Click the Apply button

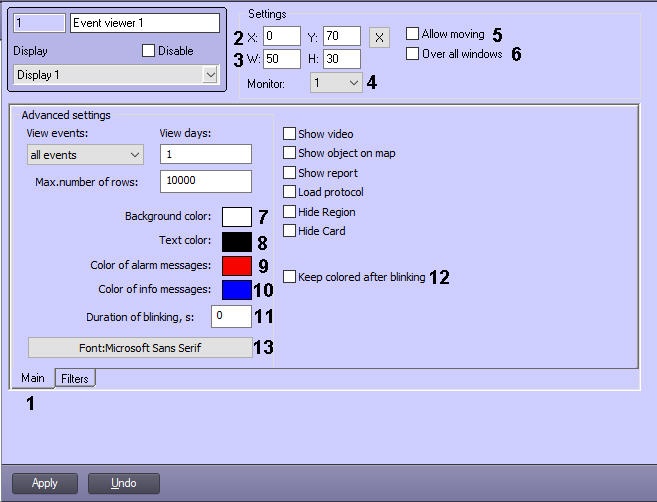[x=45, y=483]
